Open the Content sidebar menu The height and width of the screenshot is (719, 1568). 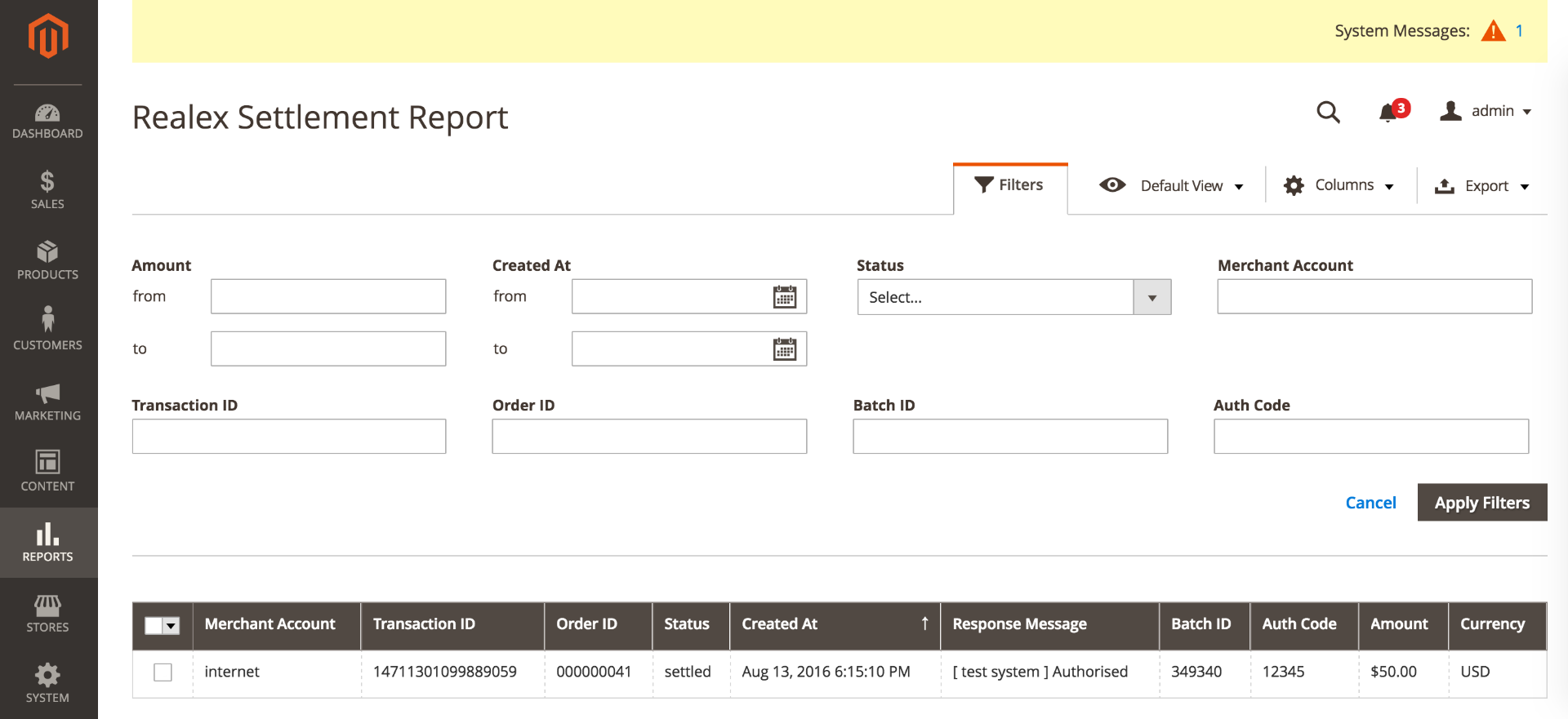pyautogui.click(x=48, y=472)
